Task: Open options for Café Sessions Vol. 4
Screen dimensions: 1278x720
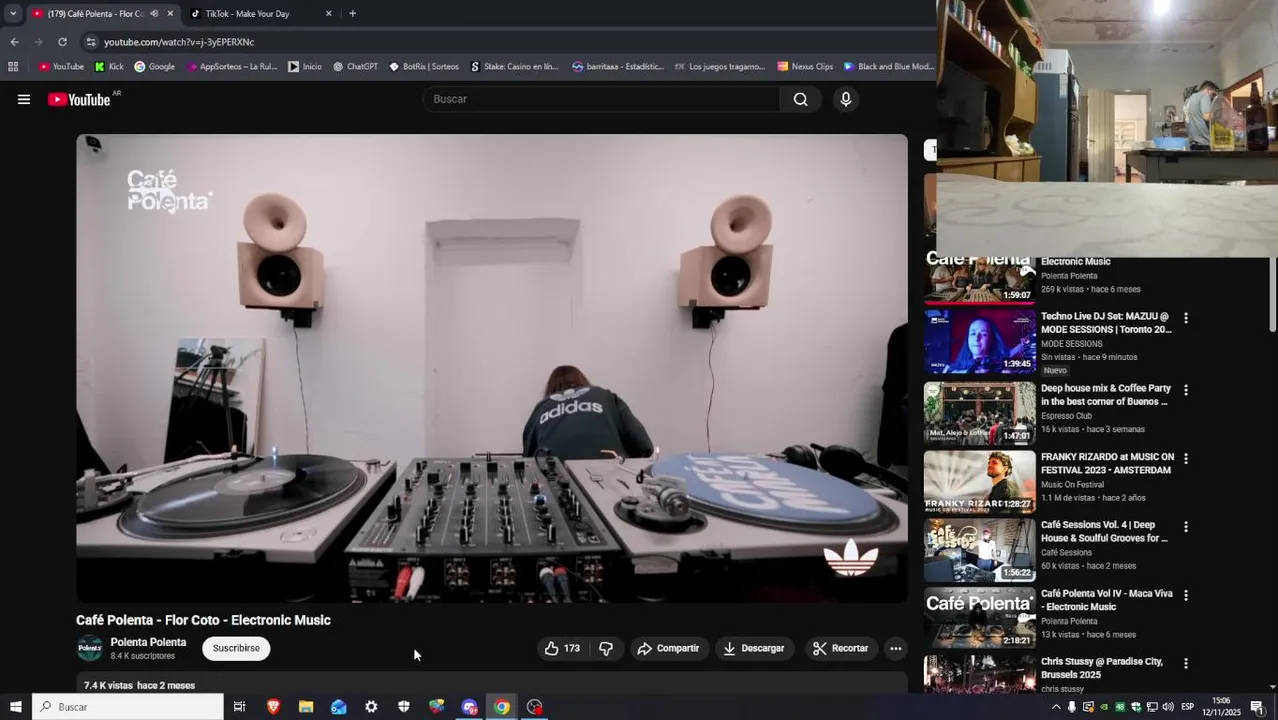Action: (1186, 527)
